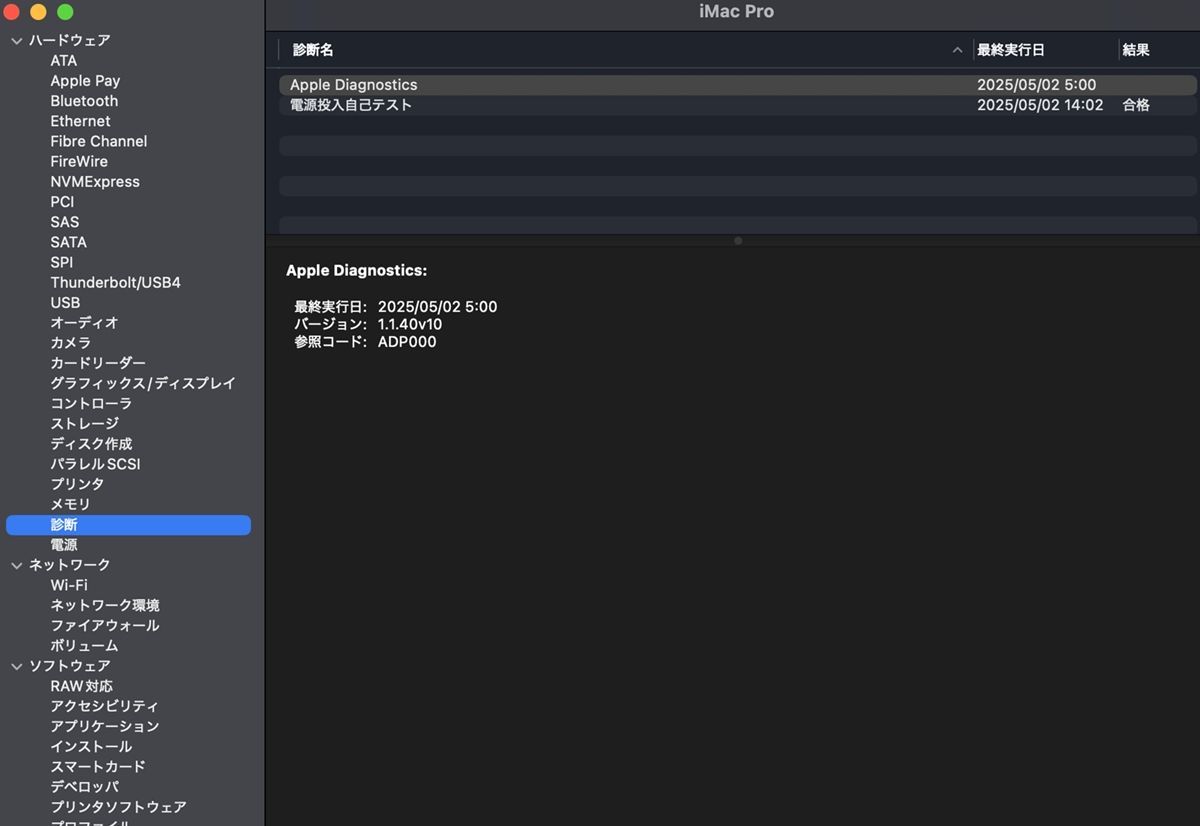Collapse the ネットワーク section
This screenshot has height=826, width=1200.
point(16,566)
